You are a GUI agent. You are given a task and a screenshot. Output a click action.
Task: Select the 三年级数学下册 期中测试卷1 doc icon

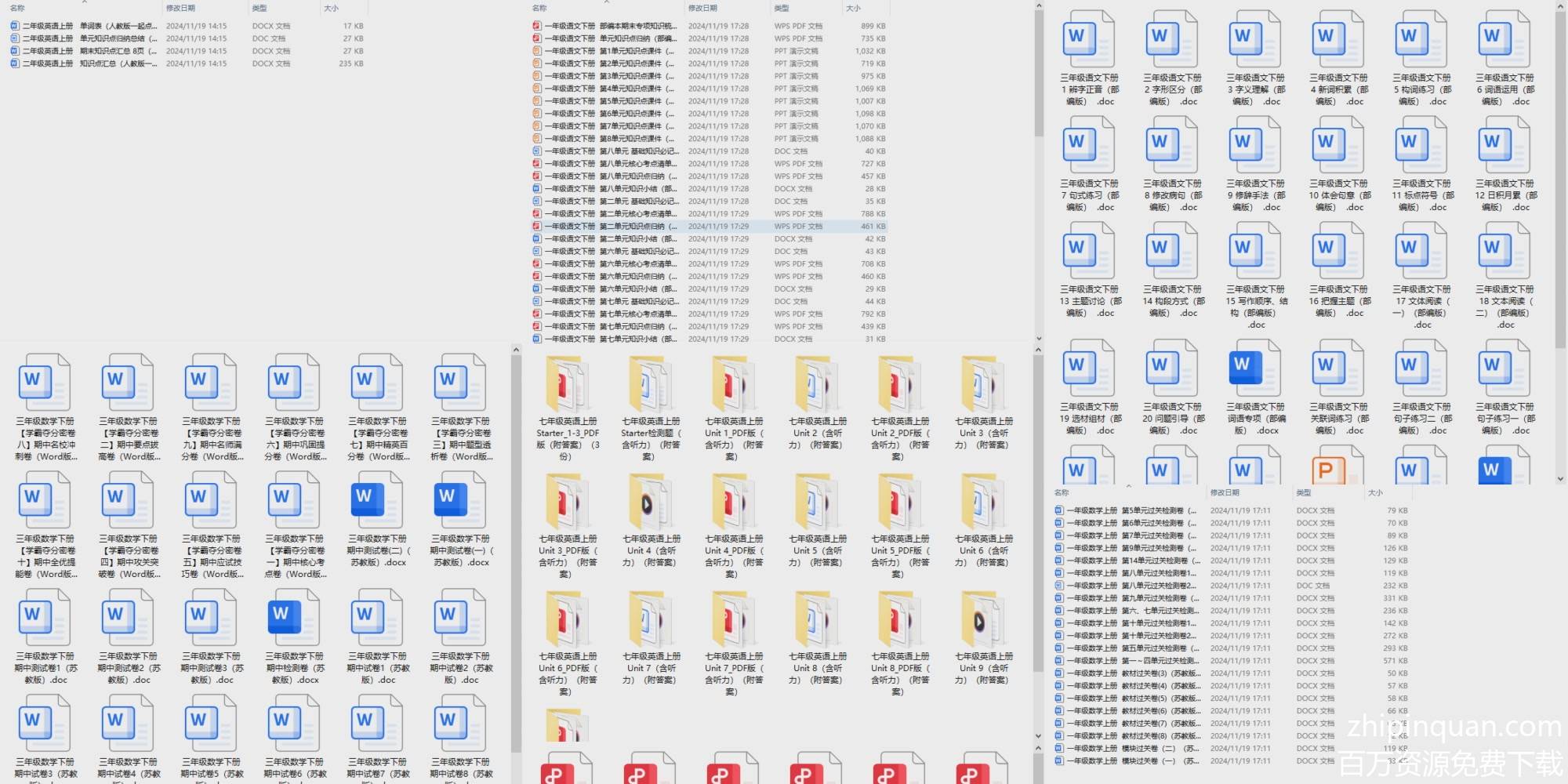click(x=44, y=618)
